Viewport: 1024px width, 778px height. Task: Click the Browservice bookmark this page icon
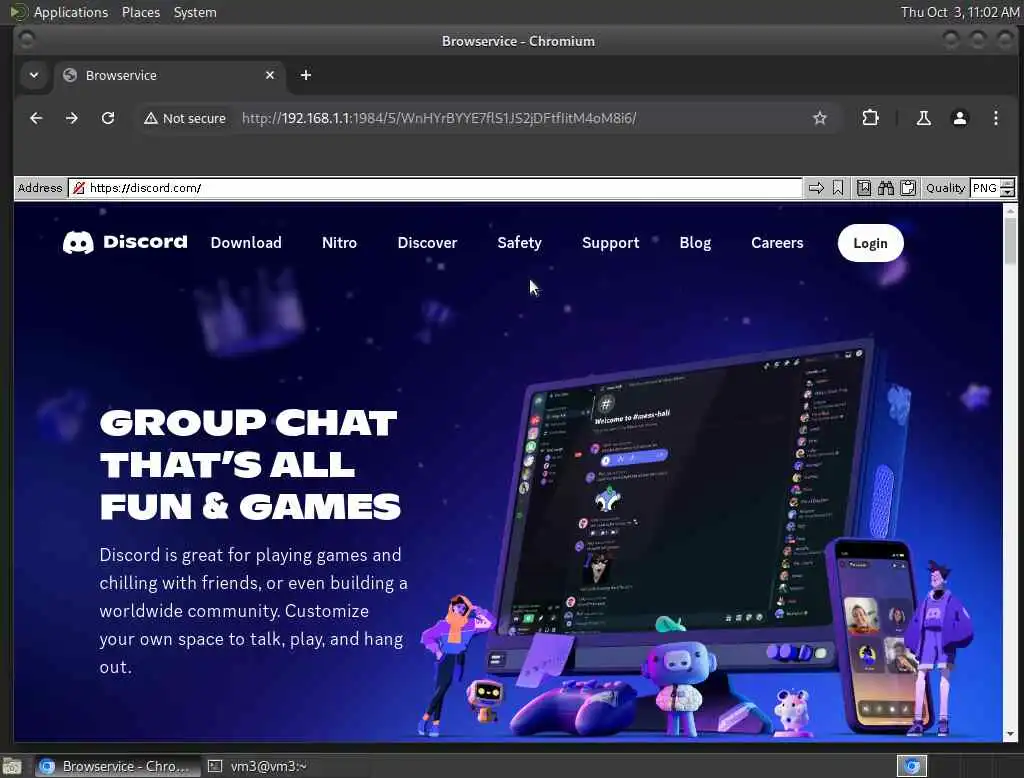838,188
